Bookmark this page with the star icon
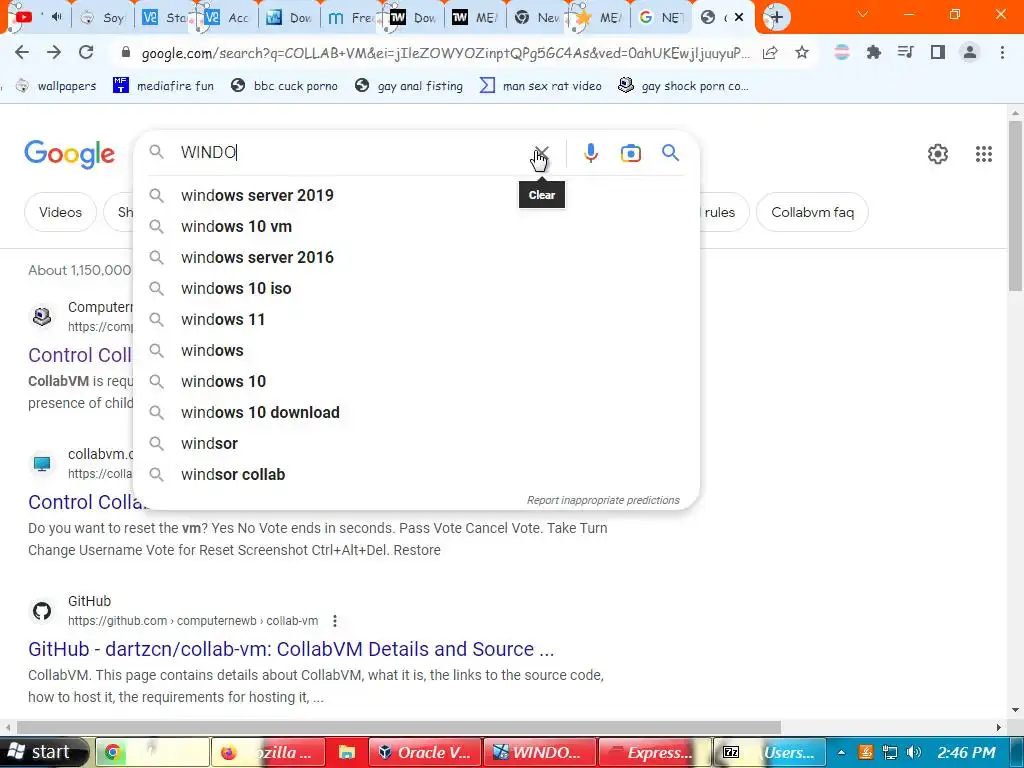The width and height of the screenshot is (1024, 768). (x=802, y=53)
